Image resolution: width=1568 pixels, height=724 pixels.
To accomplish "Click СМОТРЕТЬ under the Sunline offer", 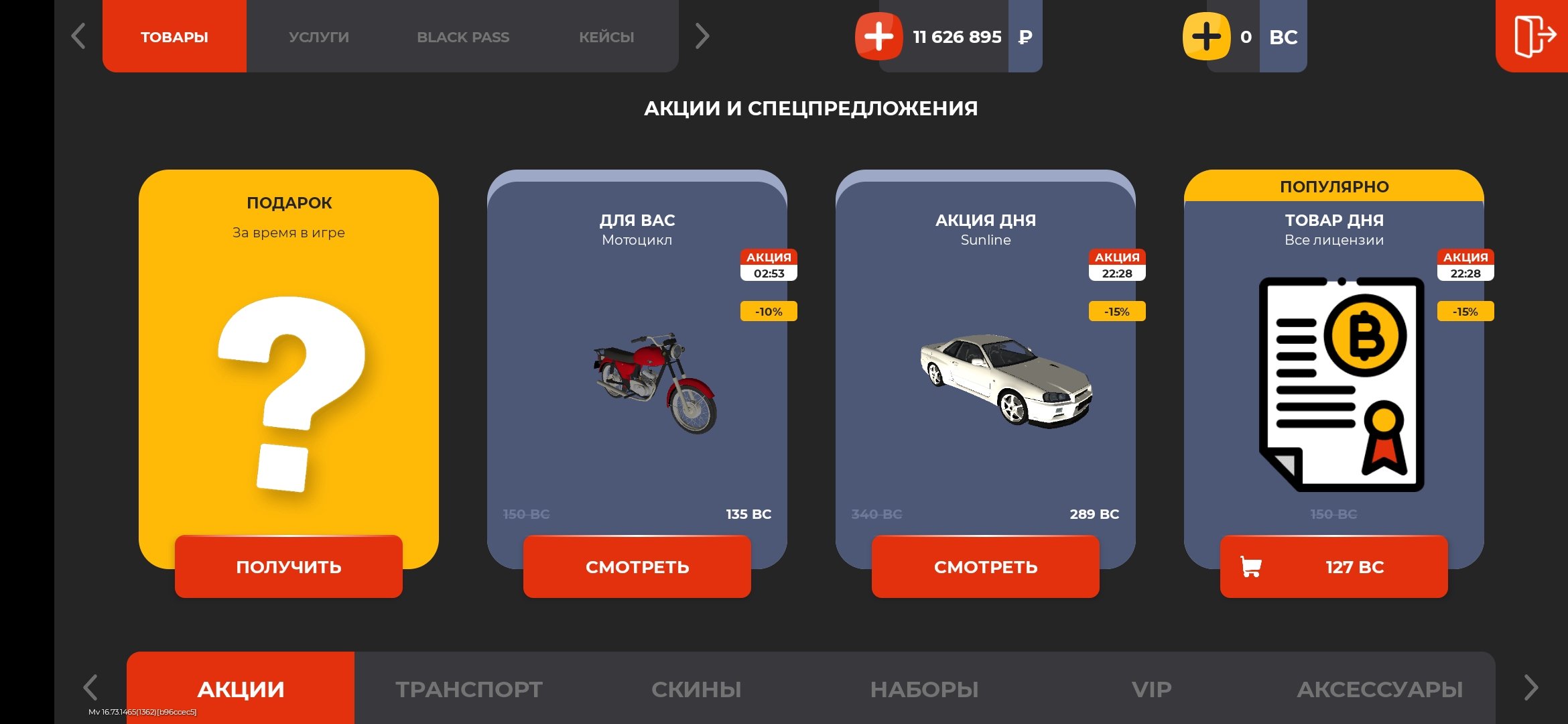I will [986, 567].
